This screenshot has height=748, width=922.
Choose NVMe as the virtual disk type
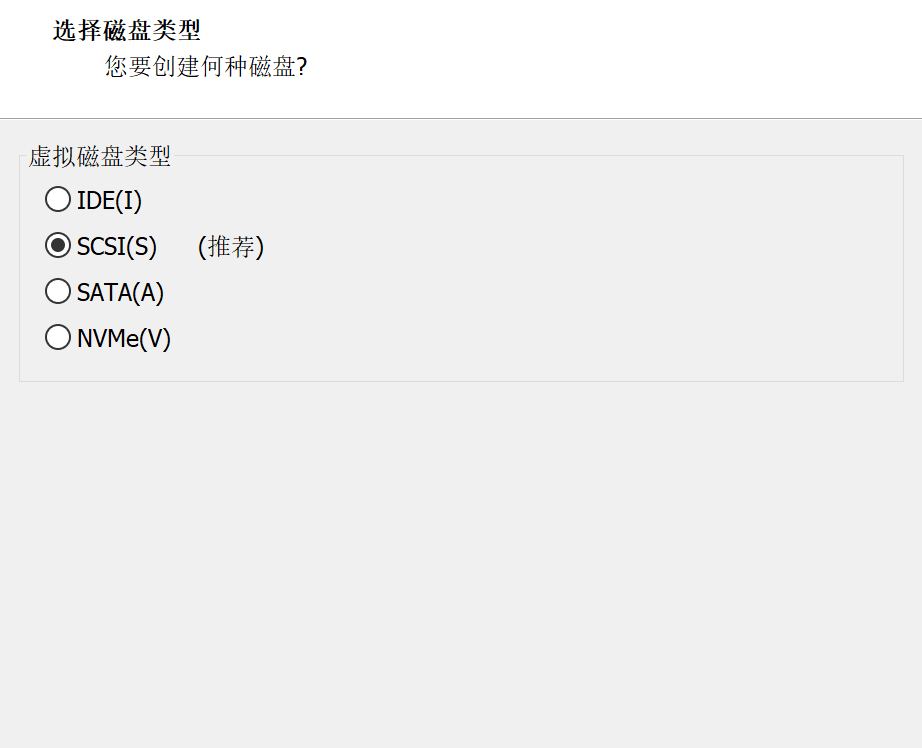(58, 338)
